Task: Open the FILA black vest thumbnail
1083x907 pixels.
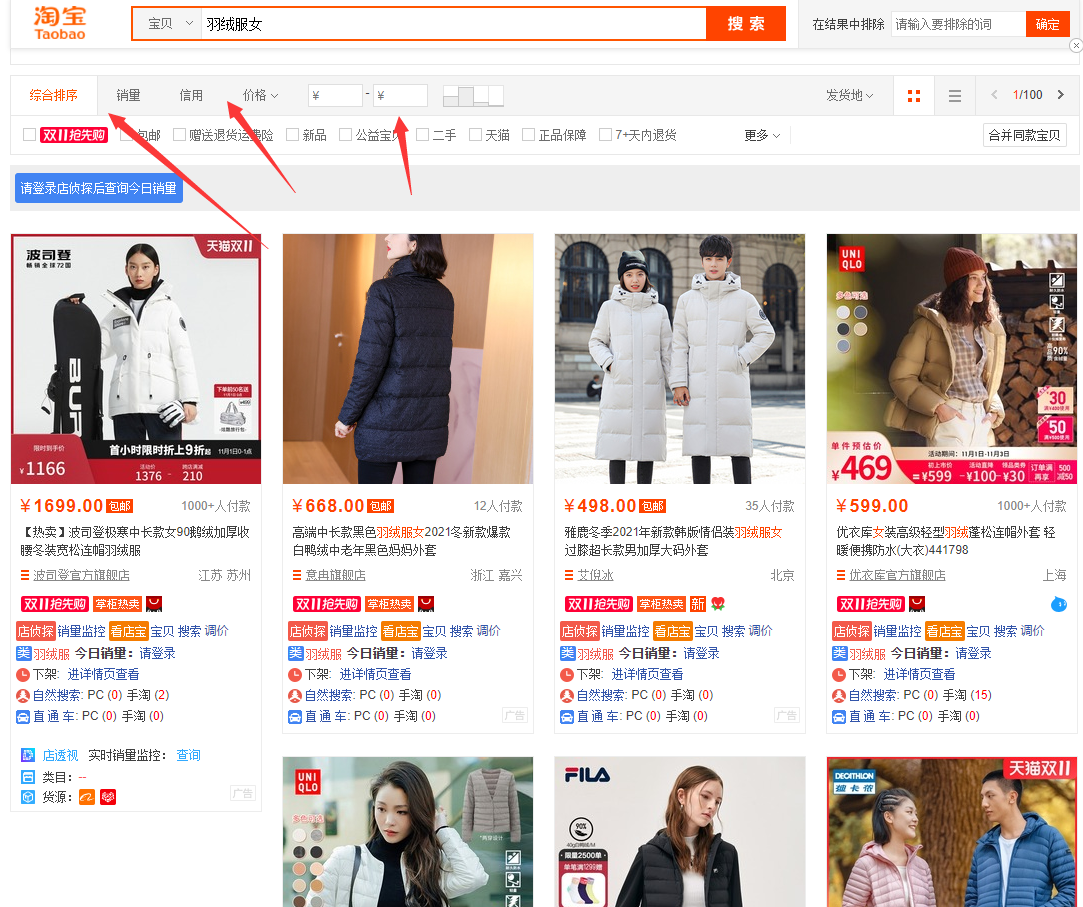Action: click(680, 832)
